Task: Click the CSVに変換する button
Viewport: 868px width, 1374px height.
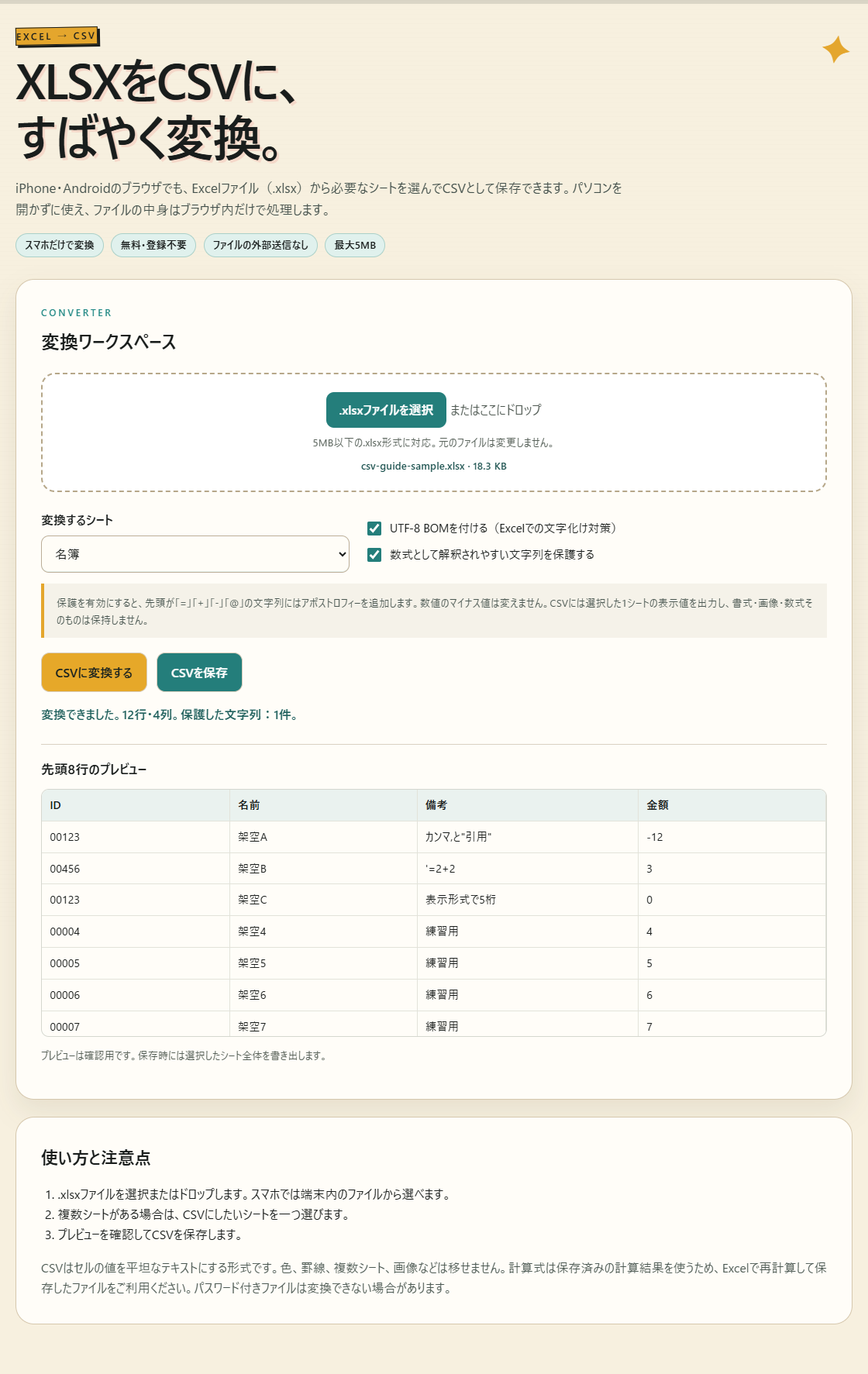Action: pos(94,673)
